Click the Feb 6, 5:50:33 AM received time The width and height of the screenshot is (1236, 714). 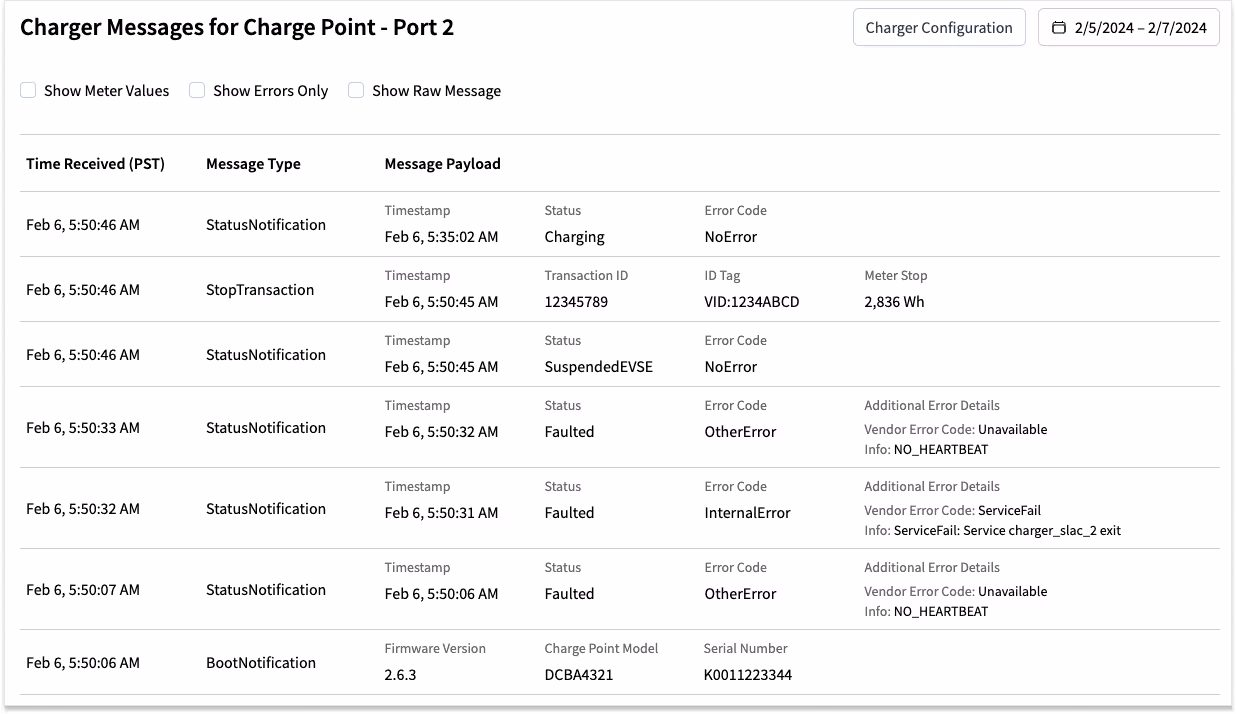(83, 428)
